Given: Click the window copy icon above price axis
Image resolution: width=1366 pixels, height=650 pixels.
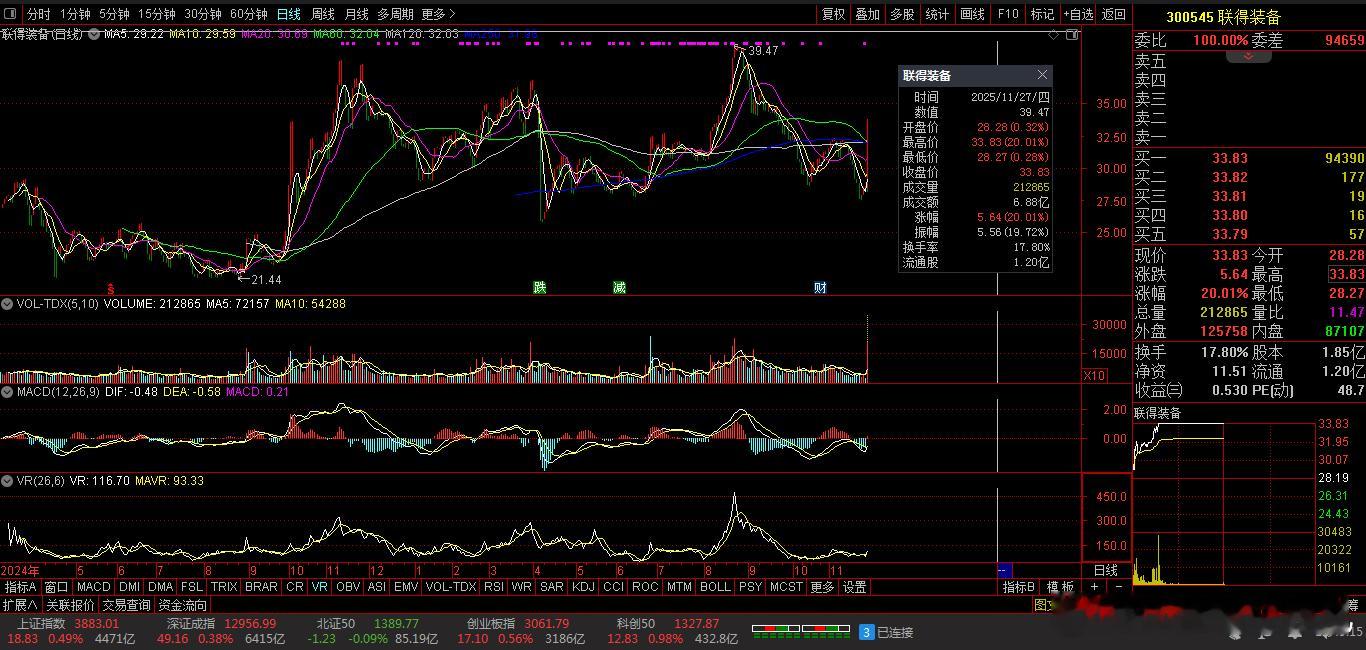Looking at the screenshot, I should (x=1073, y=34).
